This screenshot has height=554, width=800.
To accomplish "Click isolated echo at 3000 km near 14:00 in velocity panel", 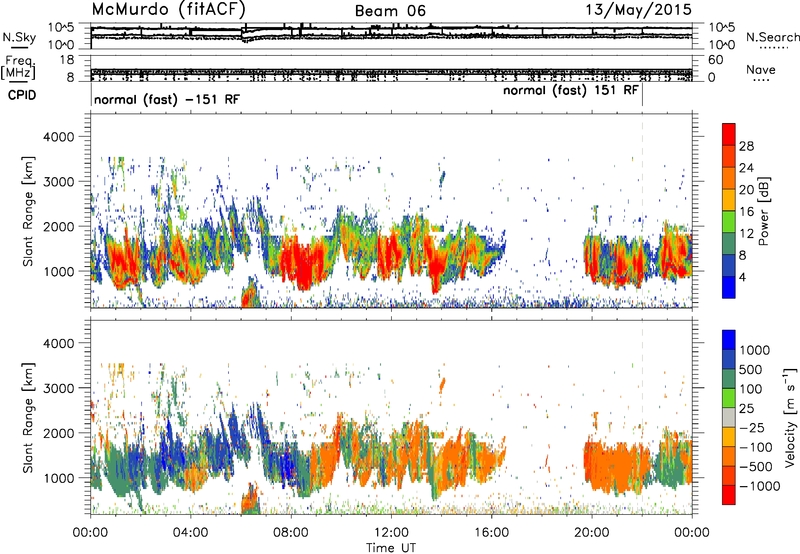I will click(x=442, y=384).
